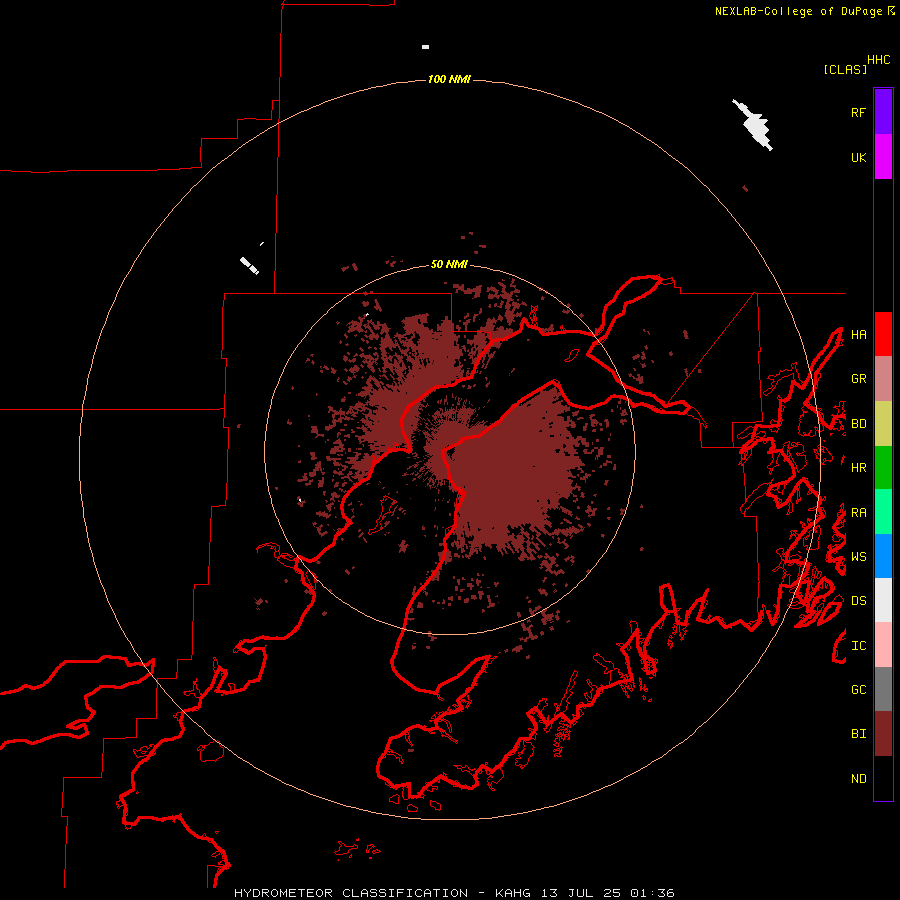Select the IC light-pink legend swatch
The height and width of the screenshot is (900, 900).
pos(883,645)
